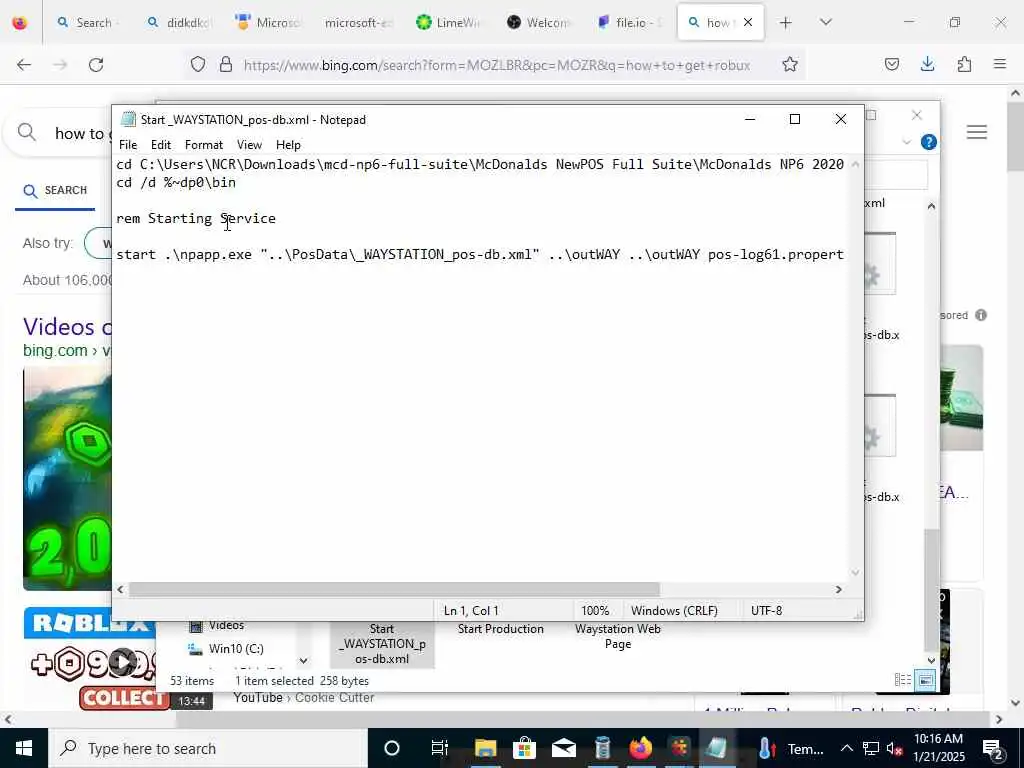Open the Firefox extensions icon

[964, 64]
